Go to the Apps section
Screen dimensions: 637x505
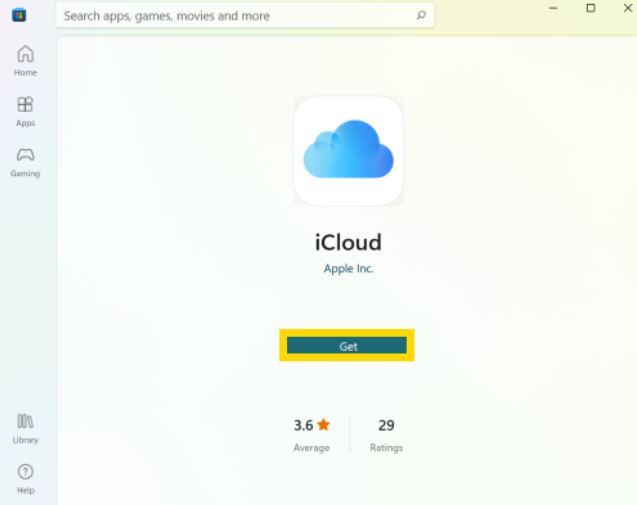tap(25, 111)
